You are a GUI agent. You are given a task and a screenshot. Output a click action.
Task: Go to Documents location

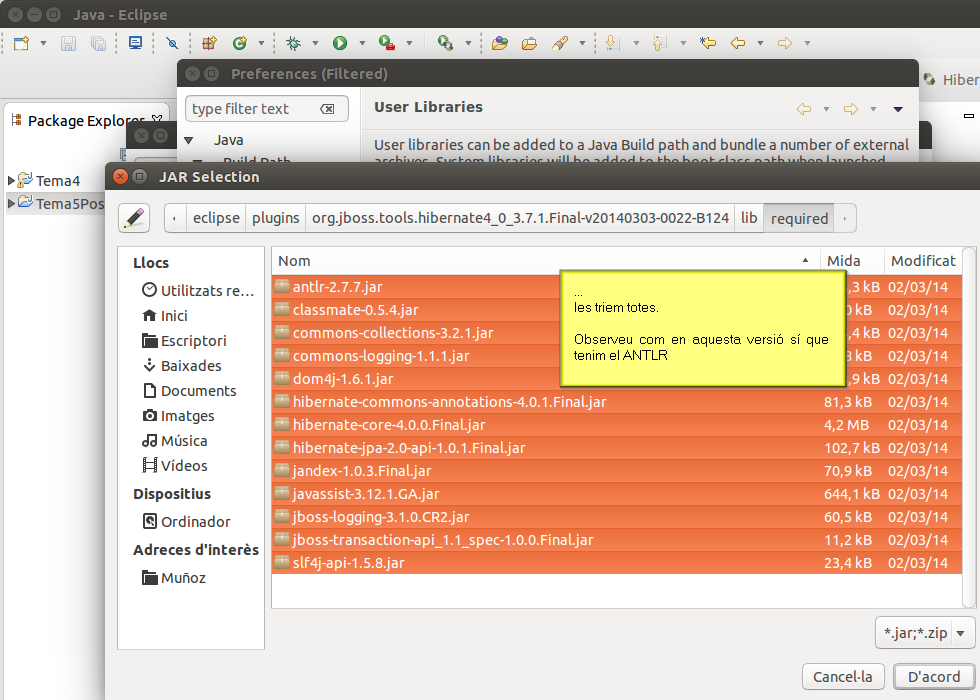pyautogui.click(x=189, y=391)
